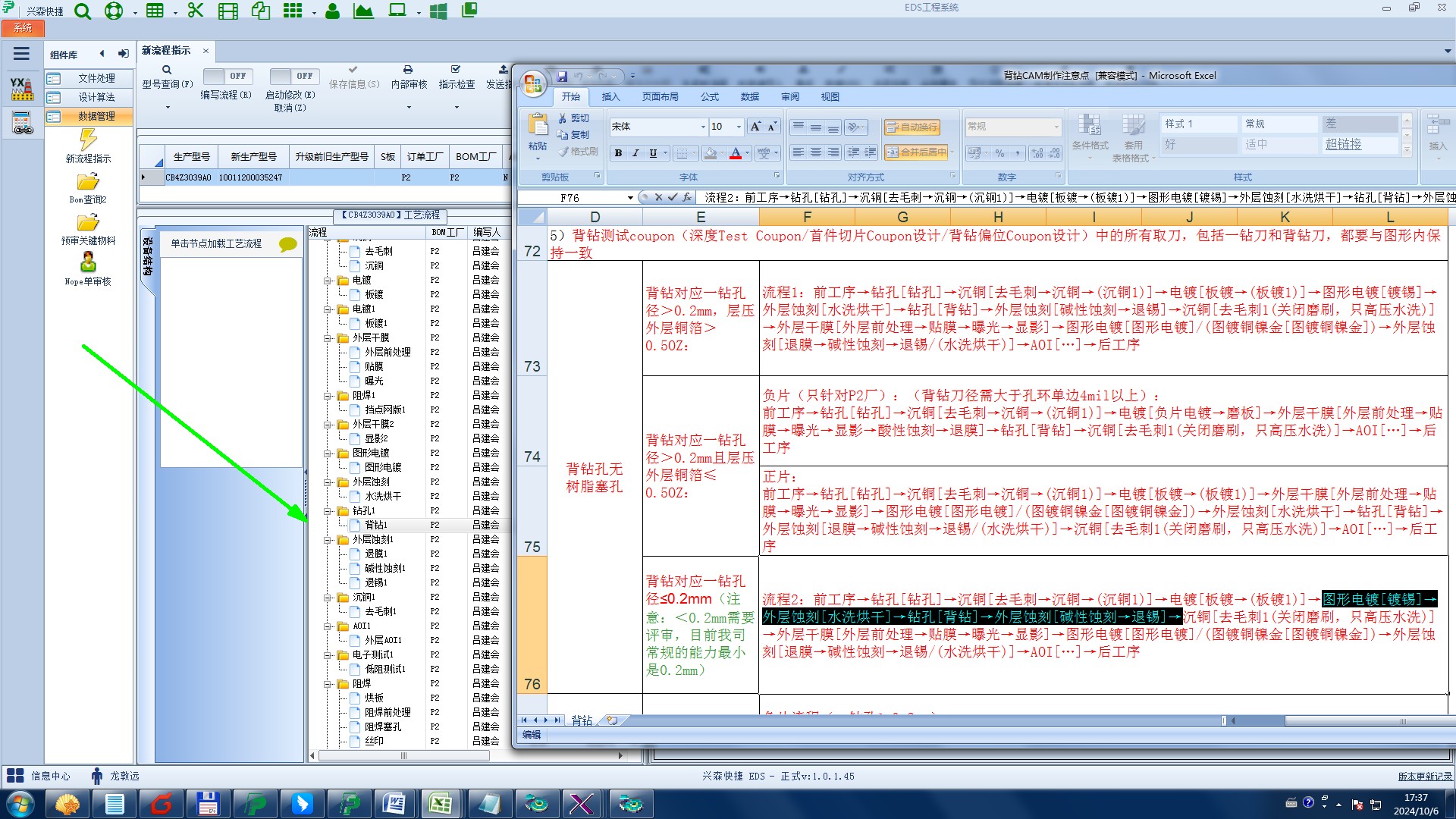
Task: Click the 版本更新记录 link
Action: (1425, 777)
